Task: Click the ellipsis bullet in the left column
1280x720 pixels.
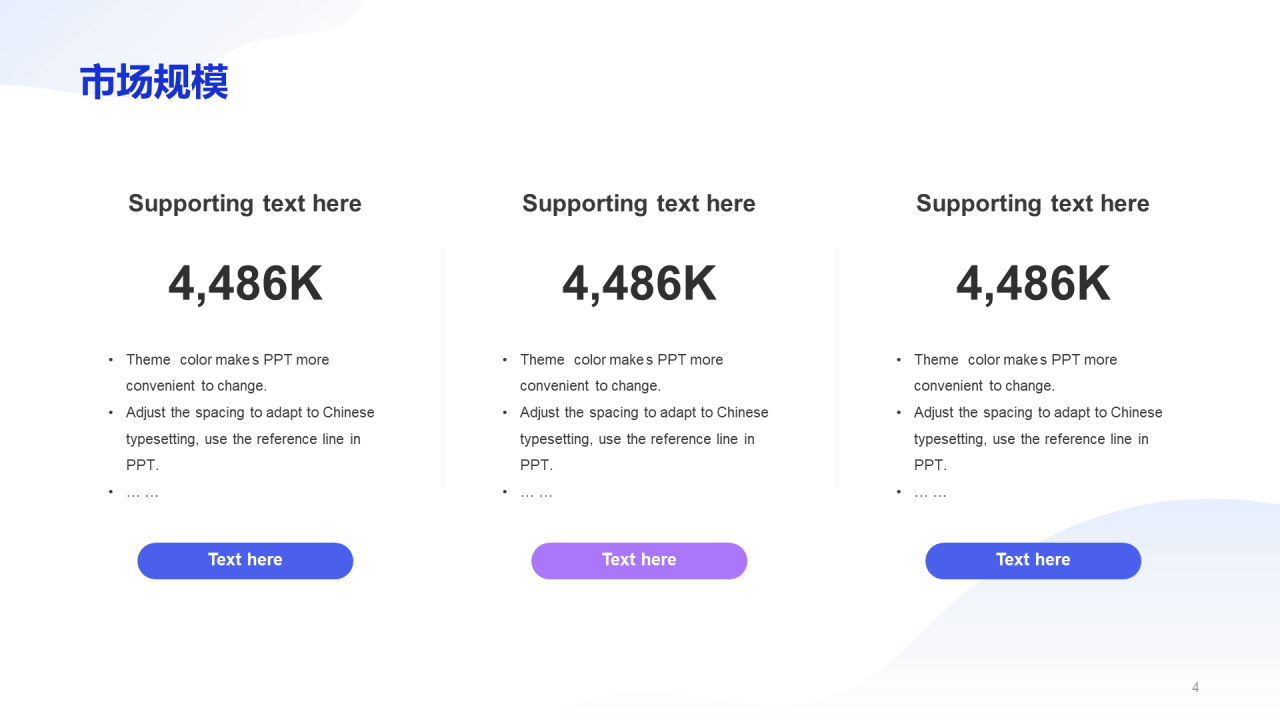Action: [x=142, y=493]
